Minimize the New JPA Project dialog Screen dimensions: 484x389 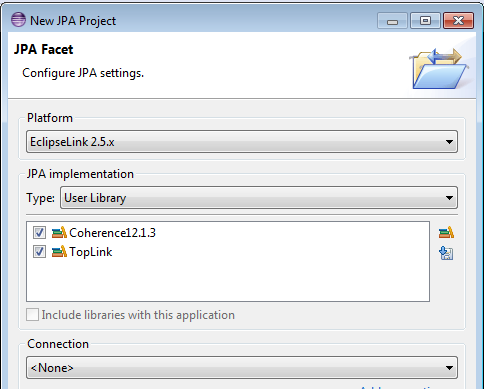(x=392, y=21)
